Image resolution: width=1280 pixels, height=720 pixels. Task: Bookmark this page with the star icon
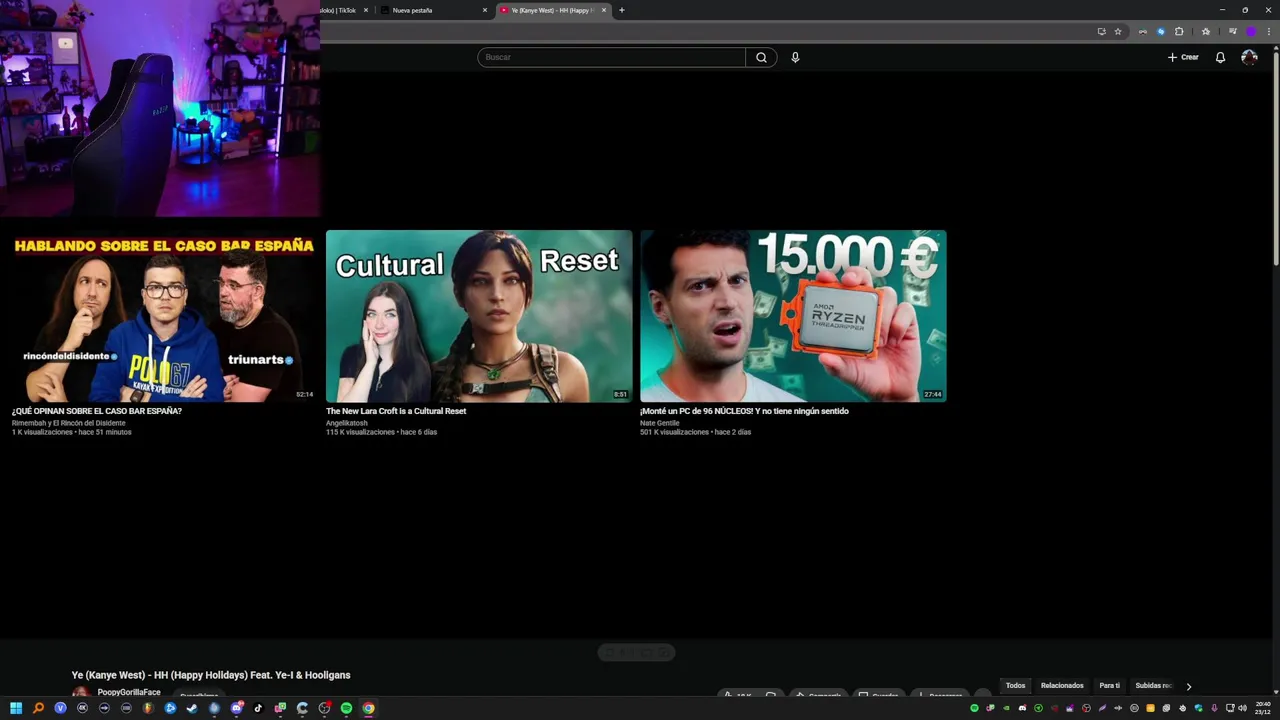[1118, 31]
